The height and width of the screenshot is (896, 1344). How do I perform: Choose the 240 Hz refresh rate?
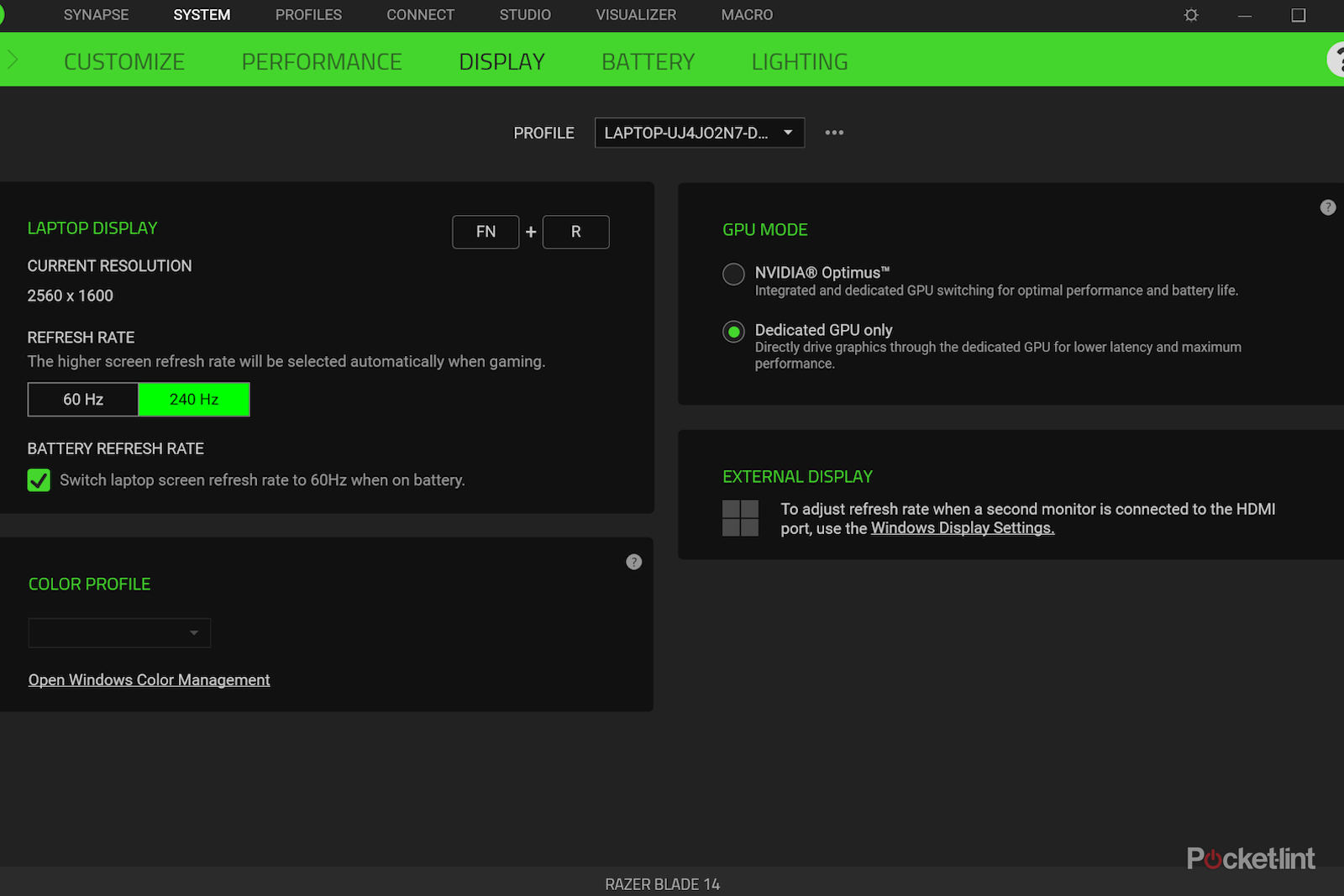coord(194,400)
